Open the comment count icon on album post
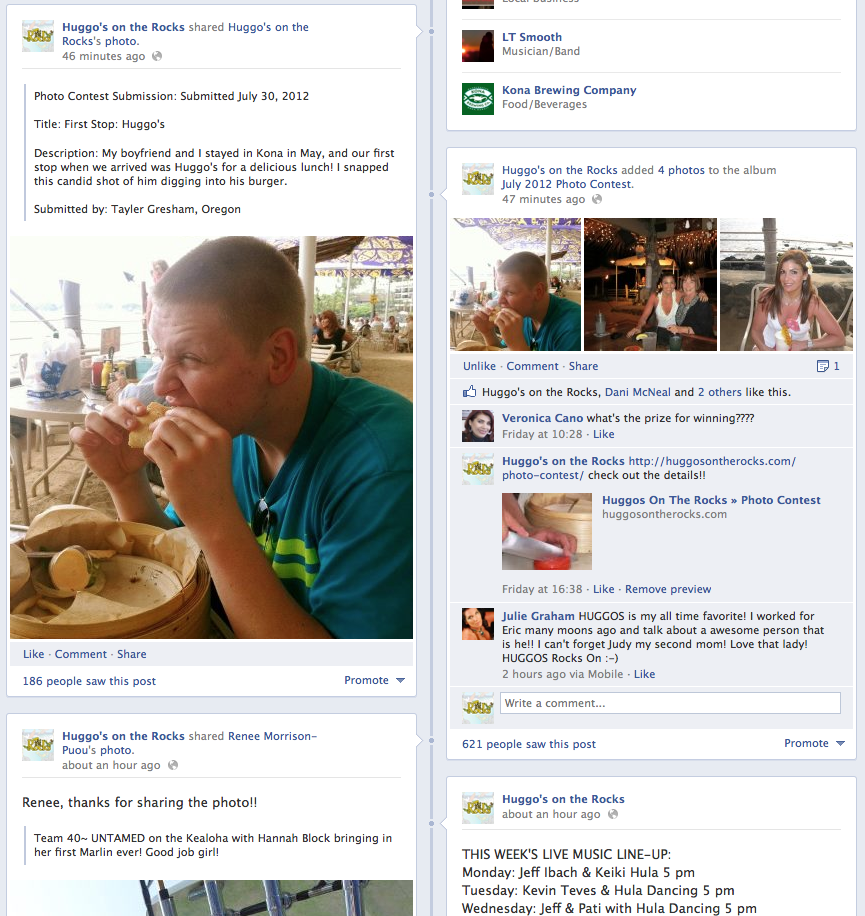865x916 pixels. pyautogui.click(x=822, y=366)
